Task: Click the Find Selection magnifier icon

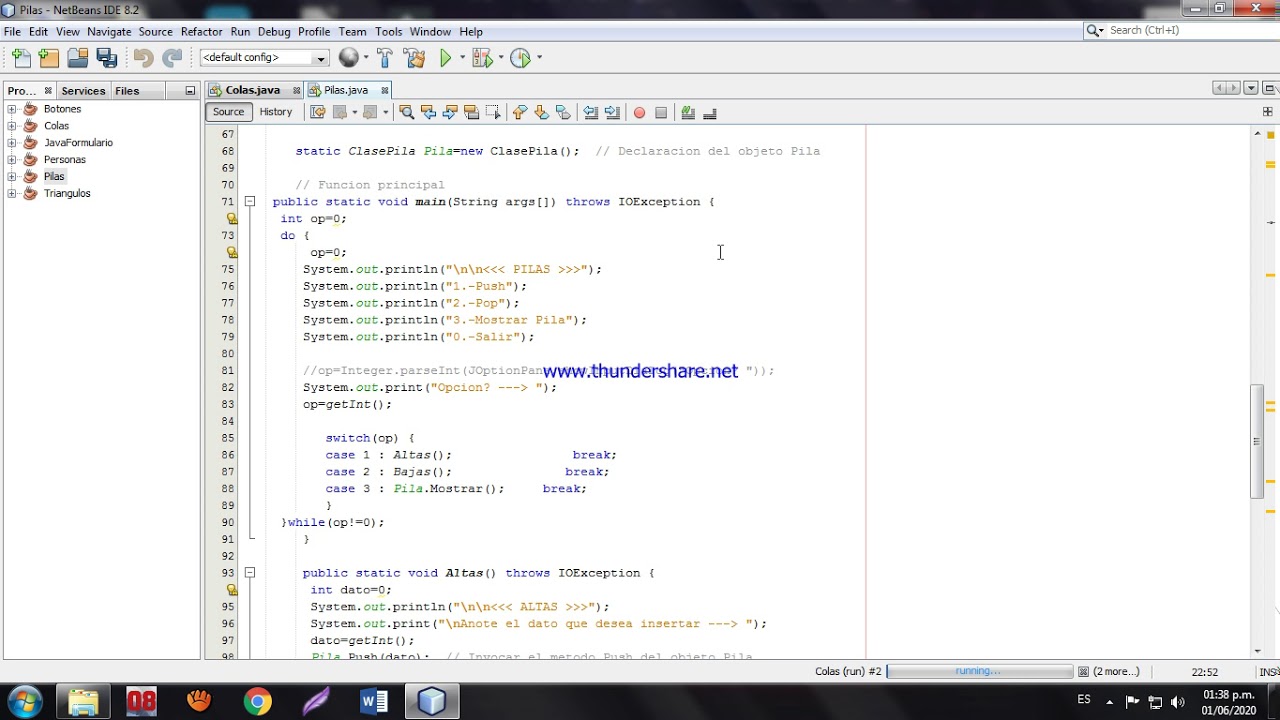Action: [406, 112]
